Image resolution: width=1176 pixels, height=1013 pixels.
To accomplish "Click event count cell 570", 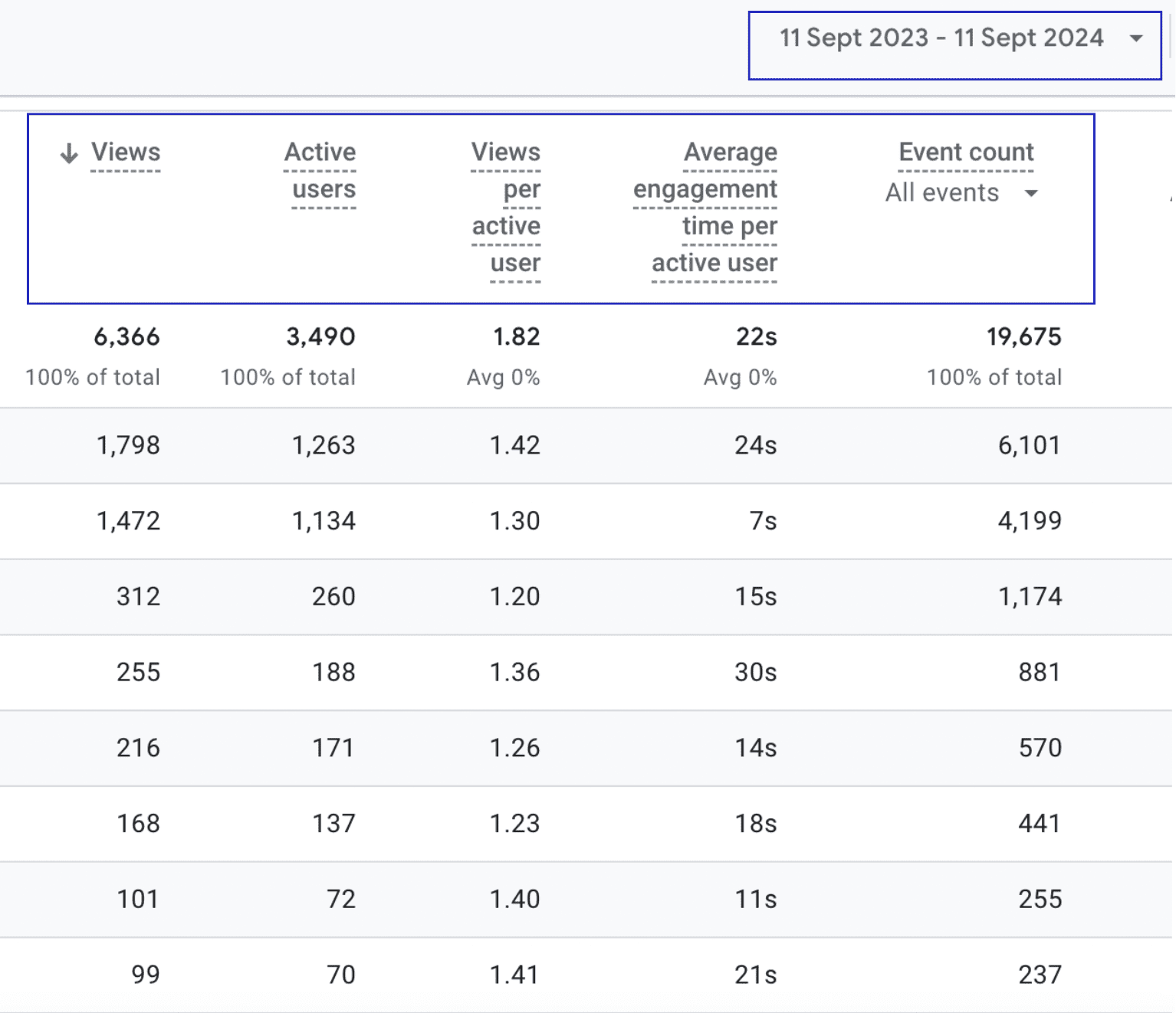I will (1040, 748).
